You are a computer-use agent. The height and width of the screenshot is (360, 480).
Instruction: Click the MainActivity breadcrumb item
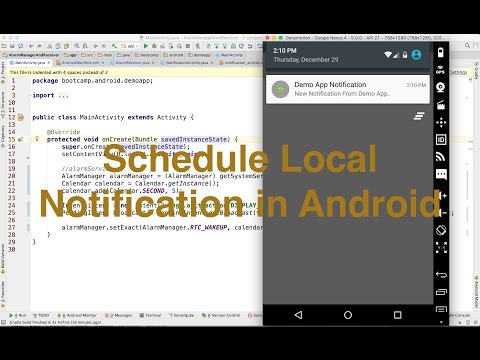(230, 55)
